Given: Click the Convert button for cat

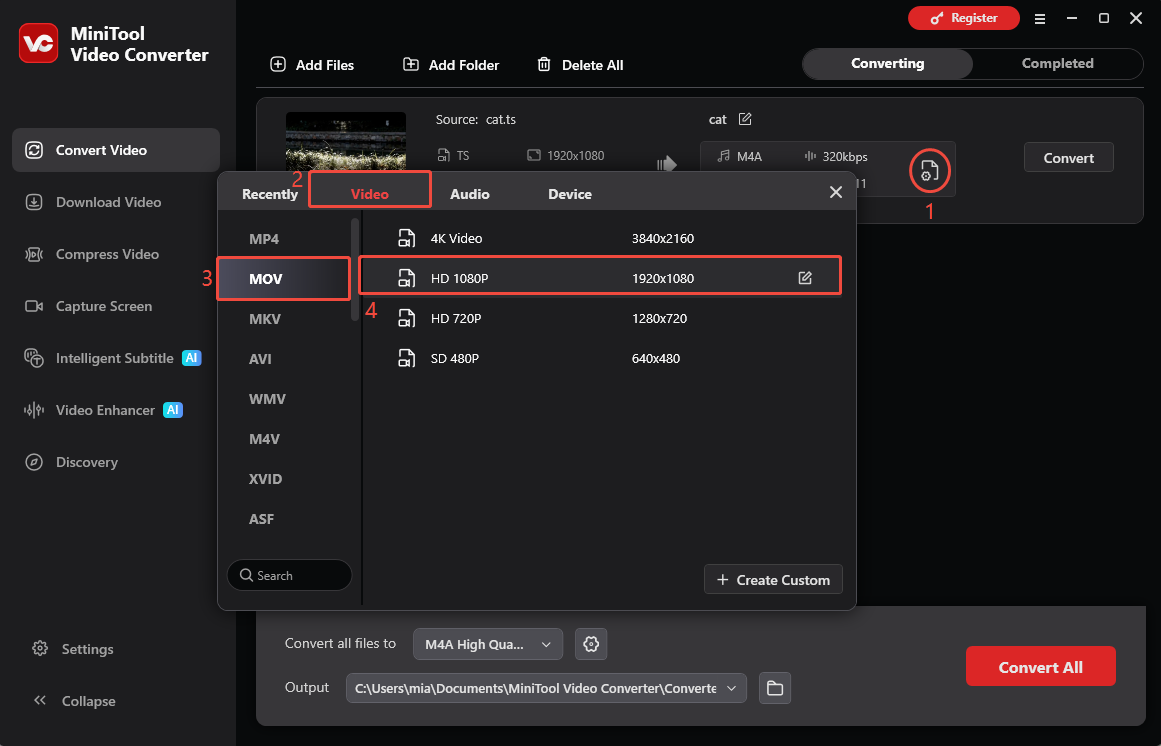Looking at the screenshot, I should 1068,158.
